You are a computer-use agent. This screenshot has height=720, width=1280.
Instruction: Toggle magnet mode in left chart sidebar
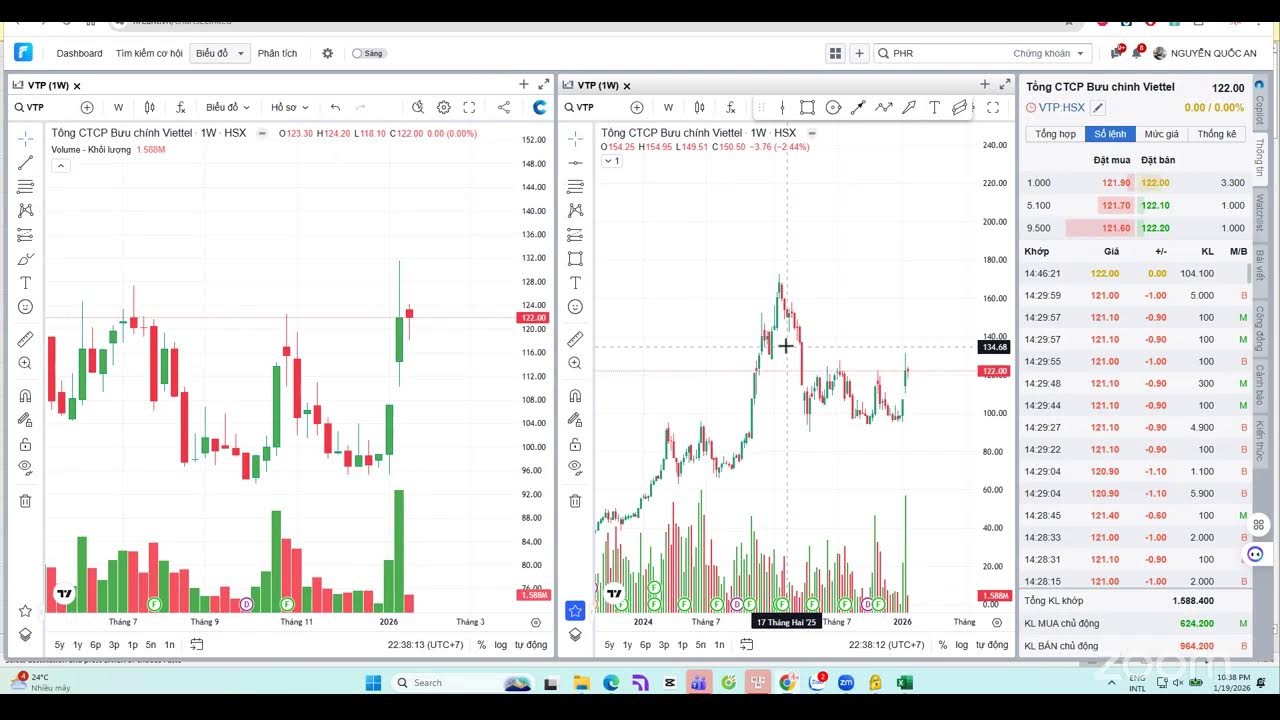click(25, 396)
